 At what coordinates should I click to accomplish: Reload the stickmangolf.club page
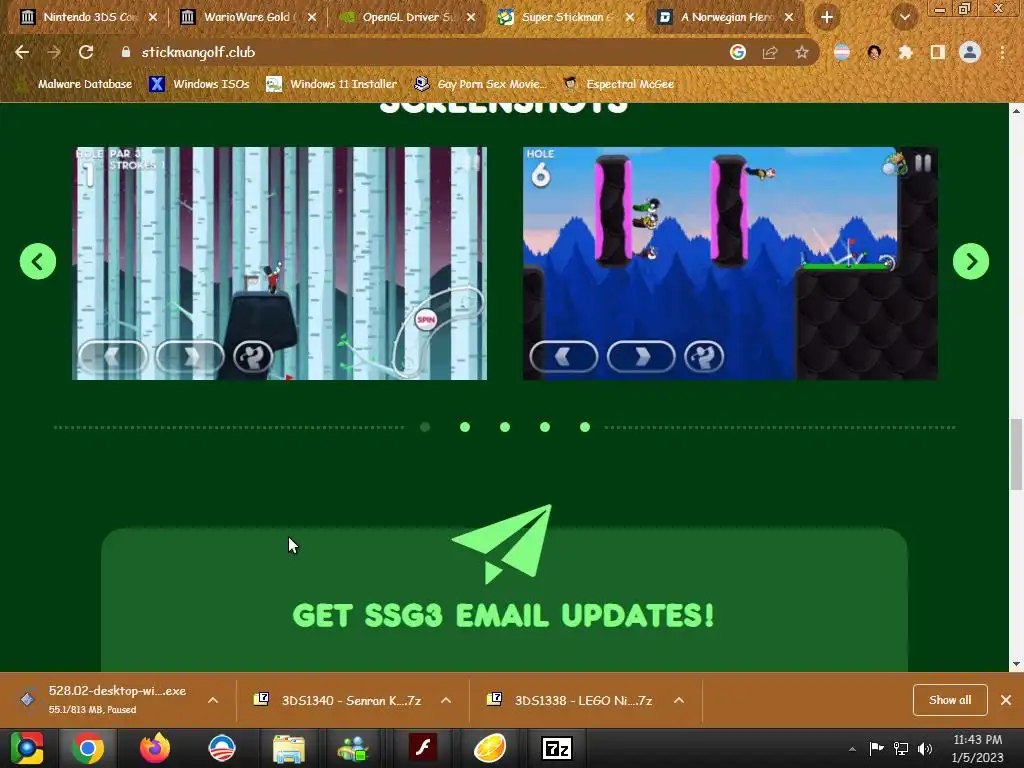(86, 52)
